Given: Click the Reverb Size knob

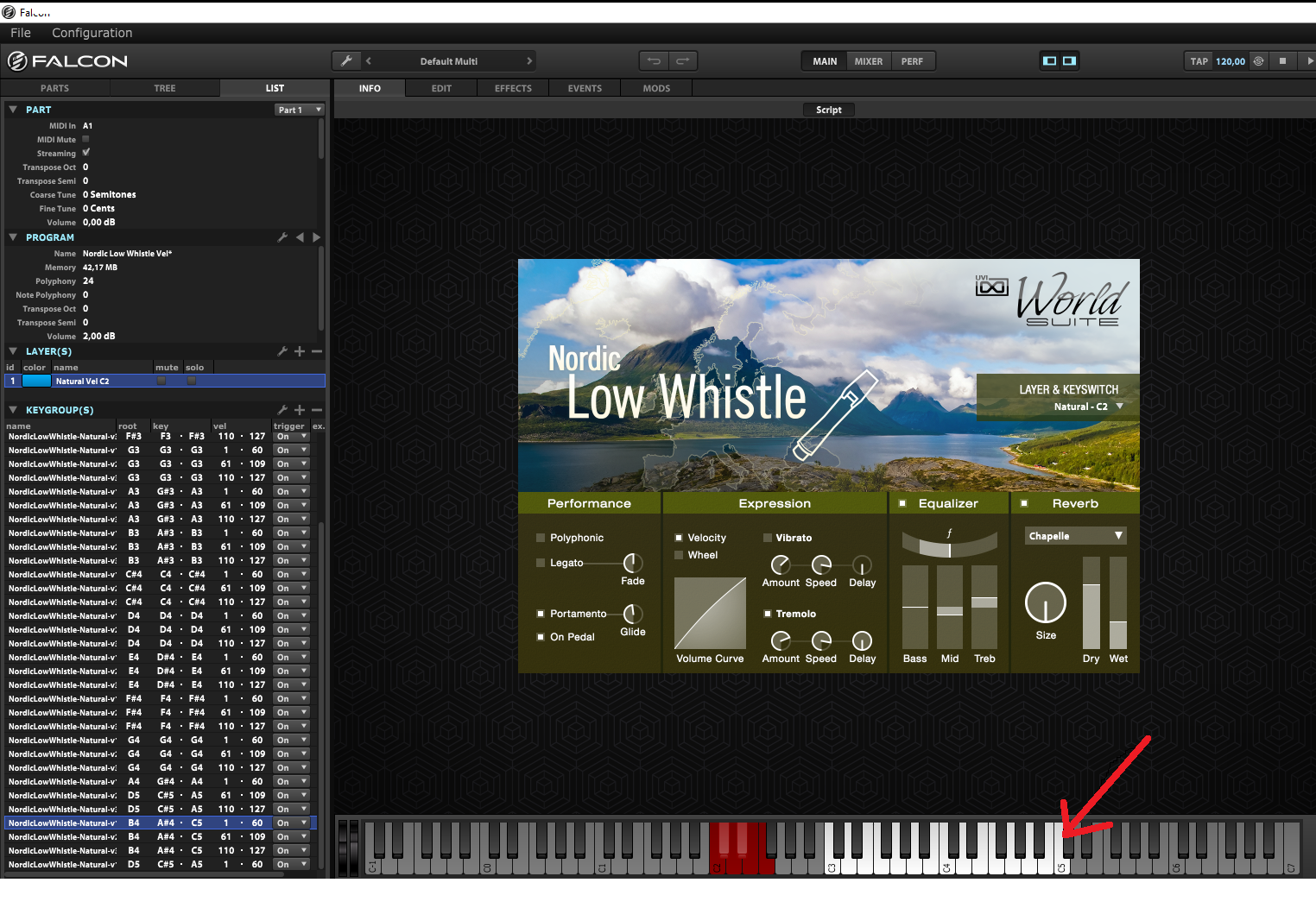Looking at the screenshot, I should click(1046, 602).
